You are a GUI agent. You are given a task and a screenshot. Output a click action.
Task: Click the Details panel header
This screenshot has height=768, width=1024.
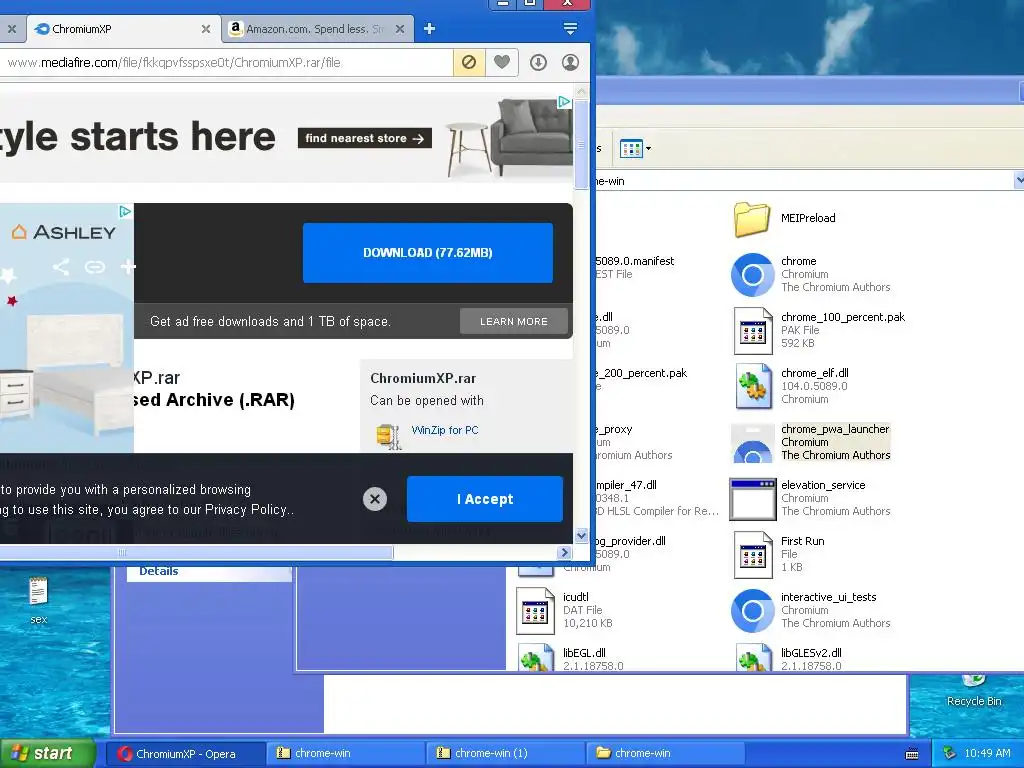click(159, 571)
